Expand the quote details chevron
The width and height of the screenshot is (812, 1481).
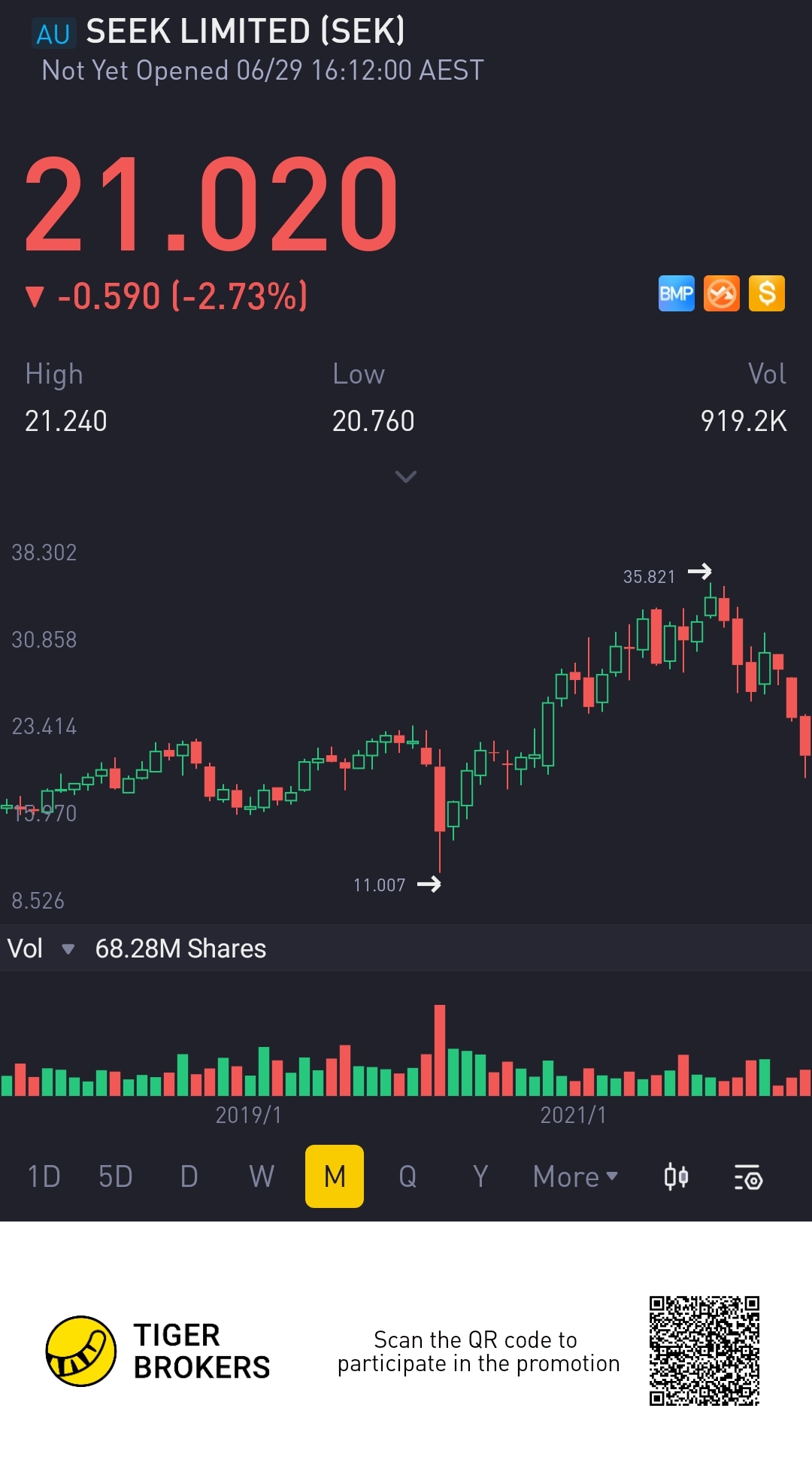[406, 477]
